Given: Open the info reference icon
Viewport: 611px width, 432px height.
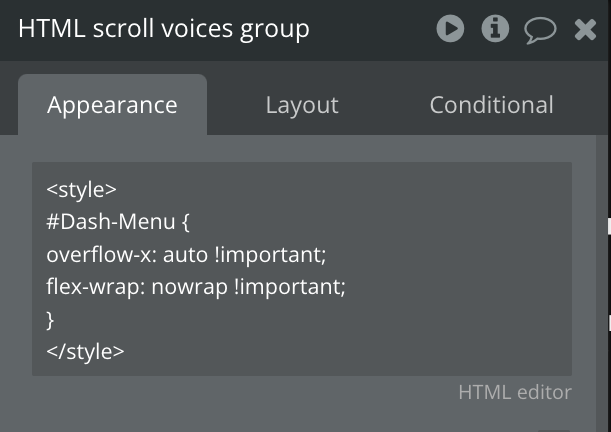Looking at the screenshot, I should tap(495, 28).
